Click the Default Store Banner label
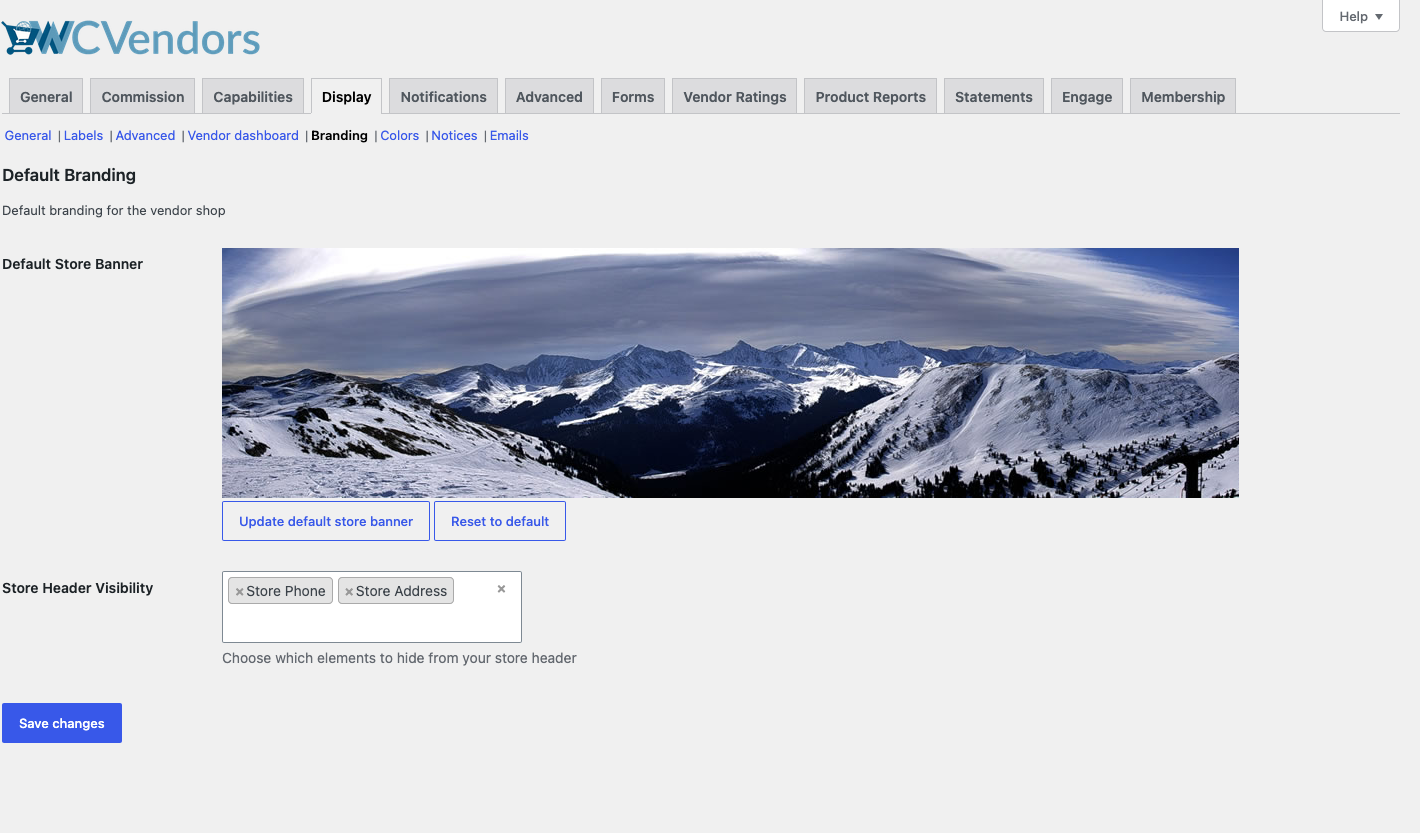The image size is (1420, 833). 73,264
